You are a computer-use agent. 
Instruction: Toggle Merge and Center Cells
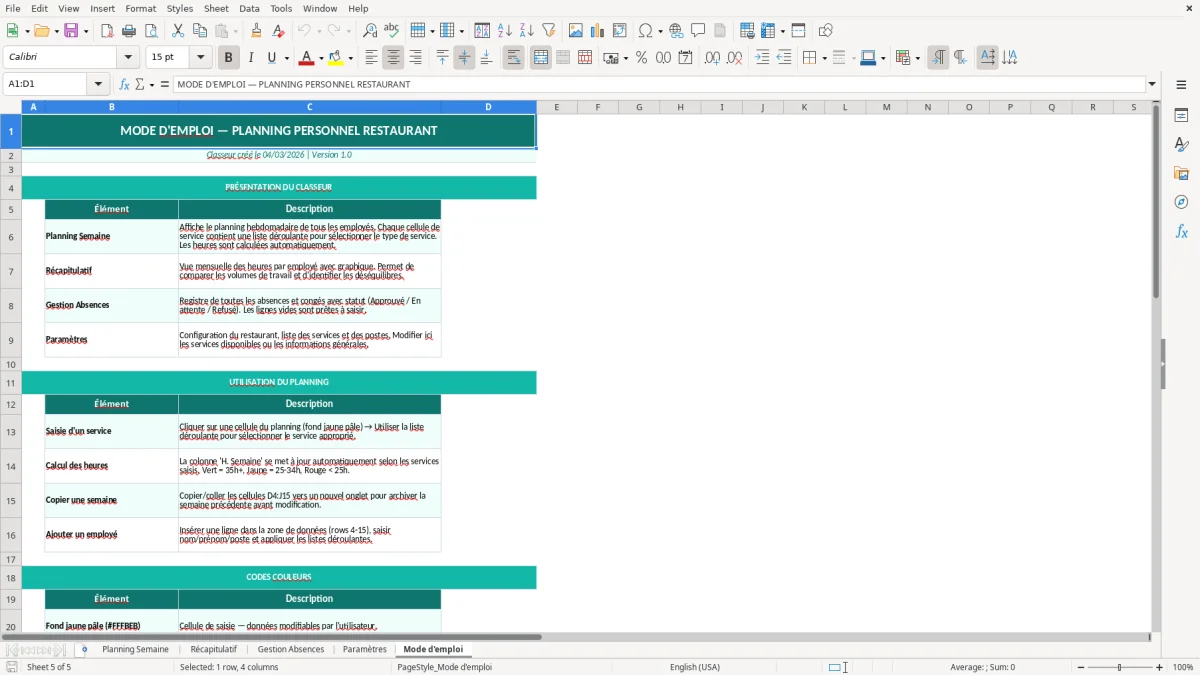[x=540, y=58]
